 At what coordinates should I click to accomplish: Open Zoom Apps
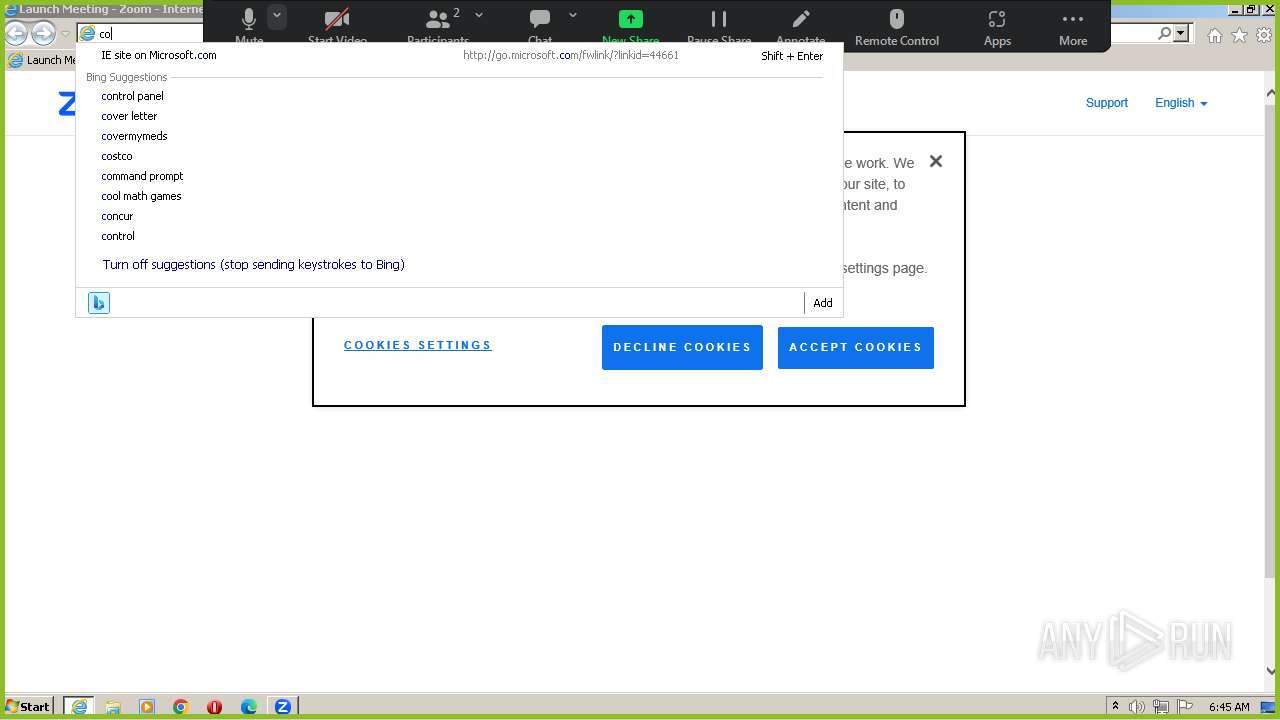point(997,27)
